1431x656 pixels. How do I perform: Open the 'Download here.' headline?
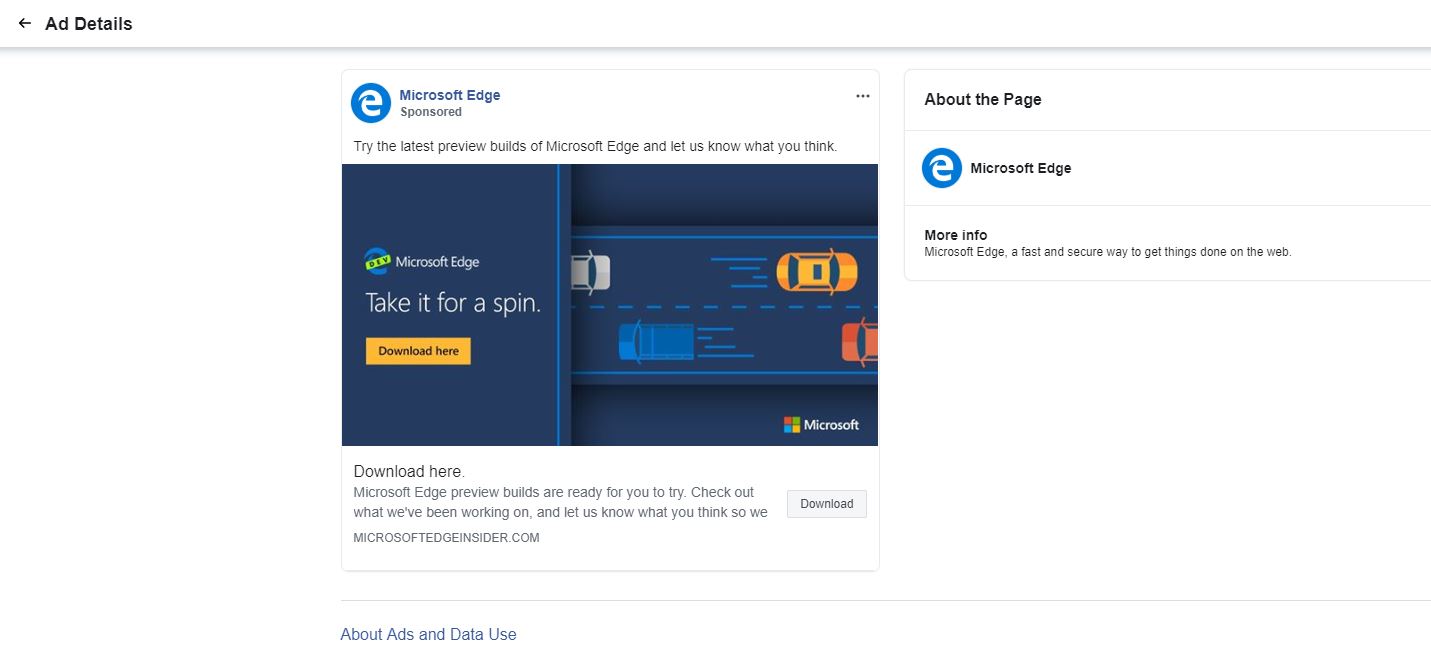tap(410, 471)
